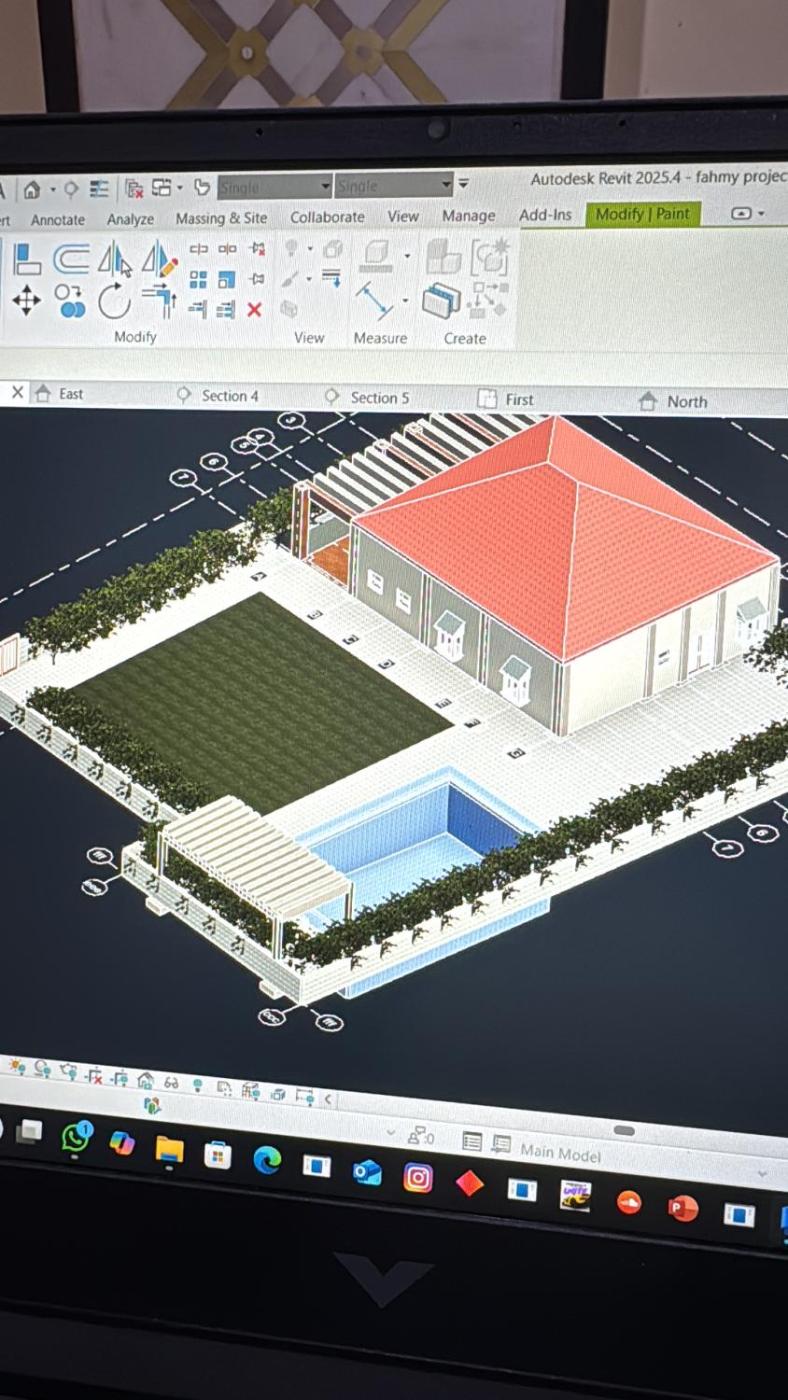Image resolution: width=788 pixels, height=1400 pixels.
Task: Open the Massing & Site ribbon tab
Action: [x=221, y=218]
